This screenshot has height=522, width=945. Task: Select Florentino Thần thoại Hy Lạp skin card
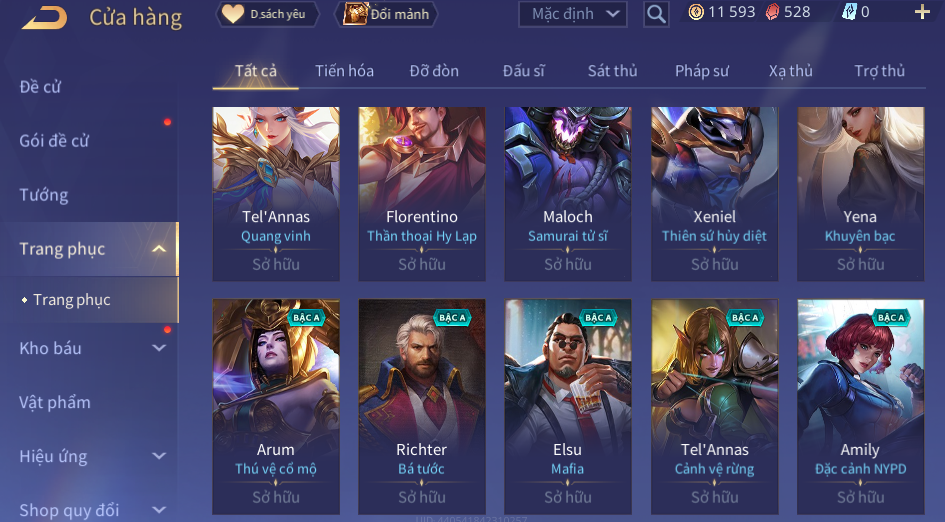[x=422, y=194]
